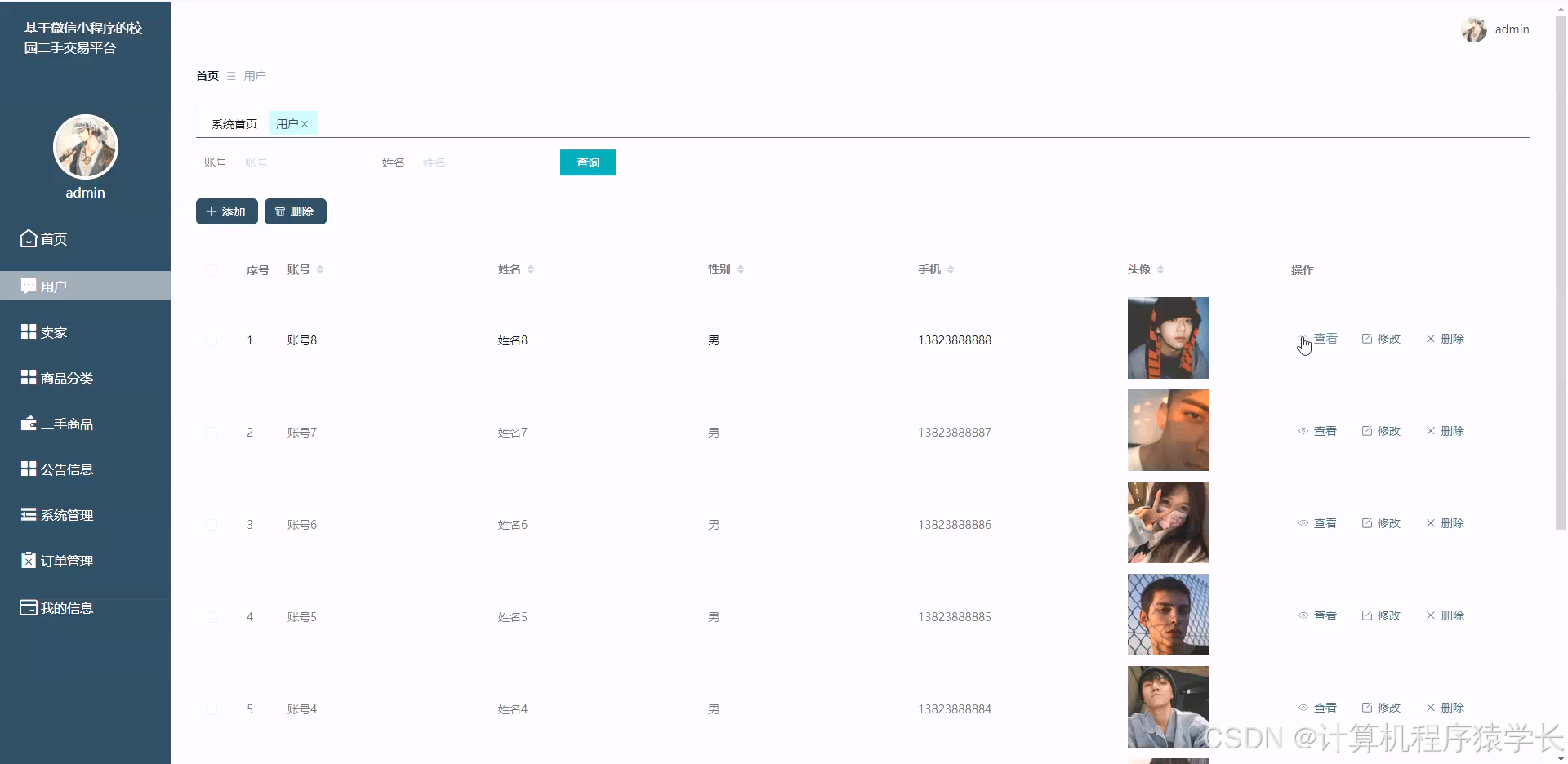1568x764 pixels.
Task: Click 修改 for user 账号7
Action: pyautogui.click(x=1381, y=431)
